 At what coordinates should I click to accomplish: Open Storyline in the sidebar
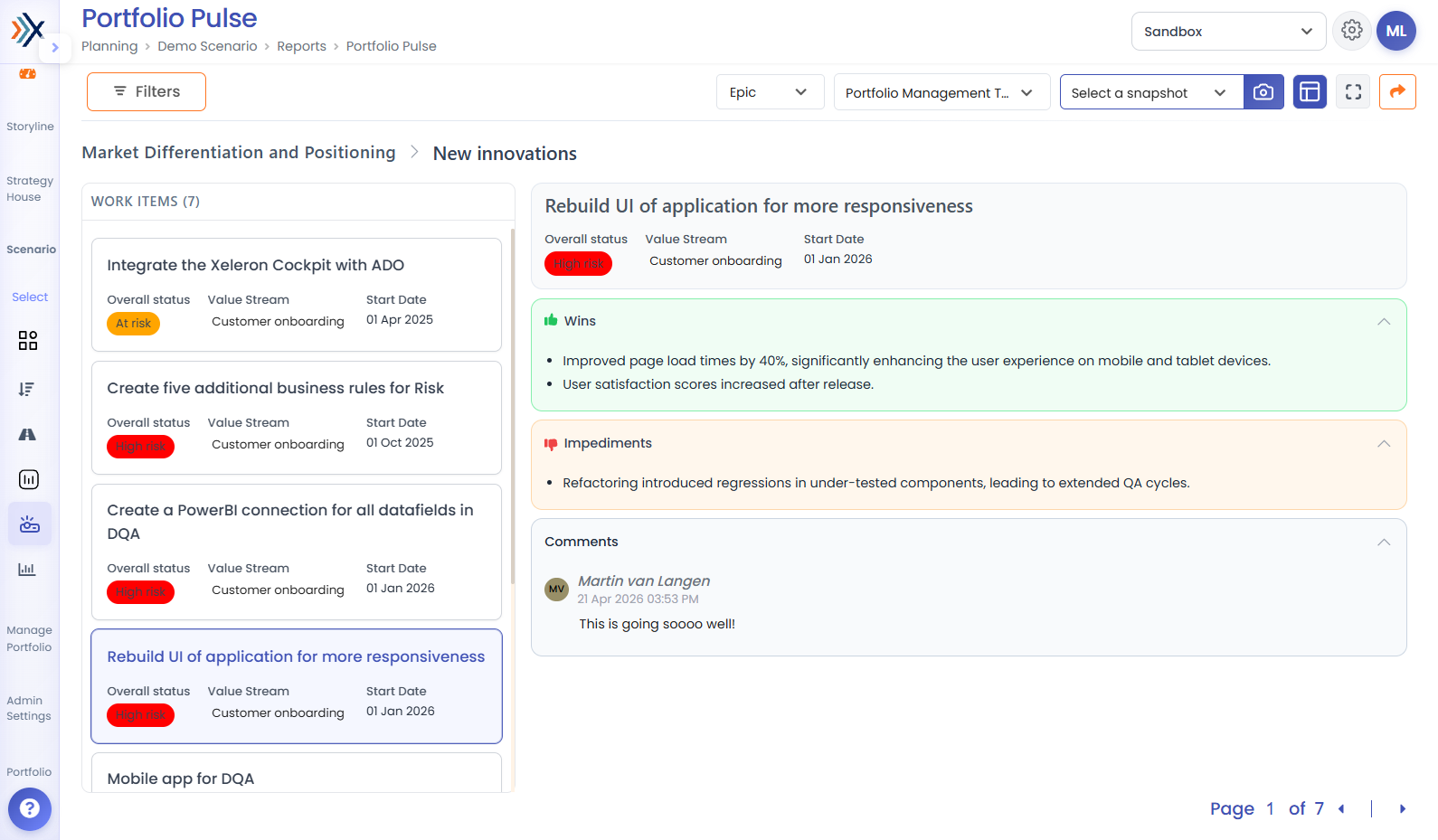pyautogui.click(x=30, y=127)
